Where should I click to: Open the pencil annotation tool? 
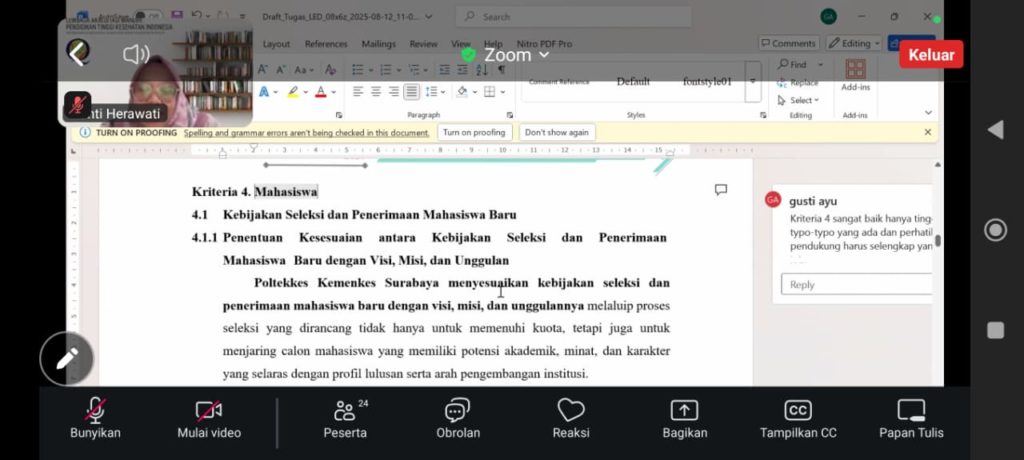coord(67,358)
